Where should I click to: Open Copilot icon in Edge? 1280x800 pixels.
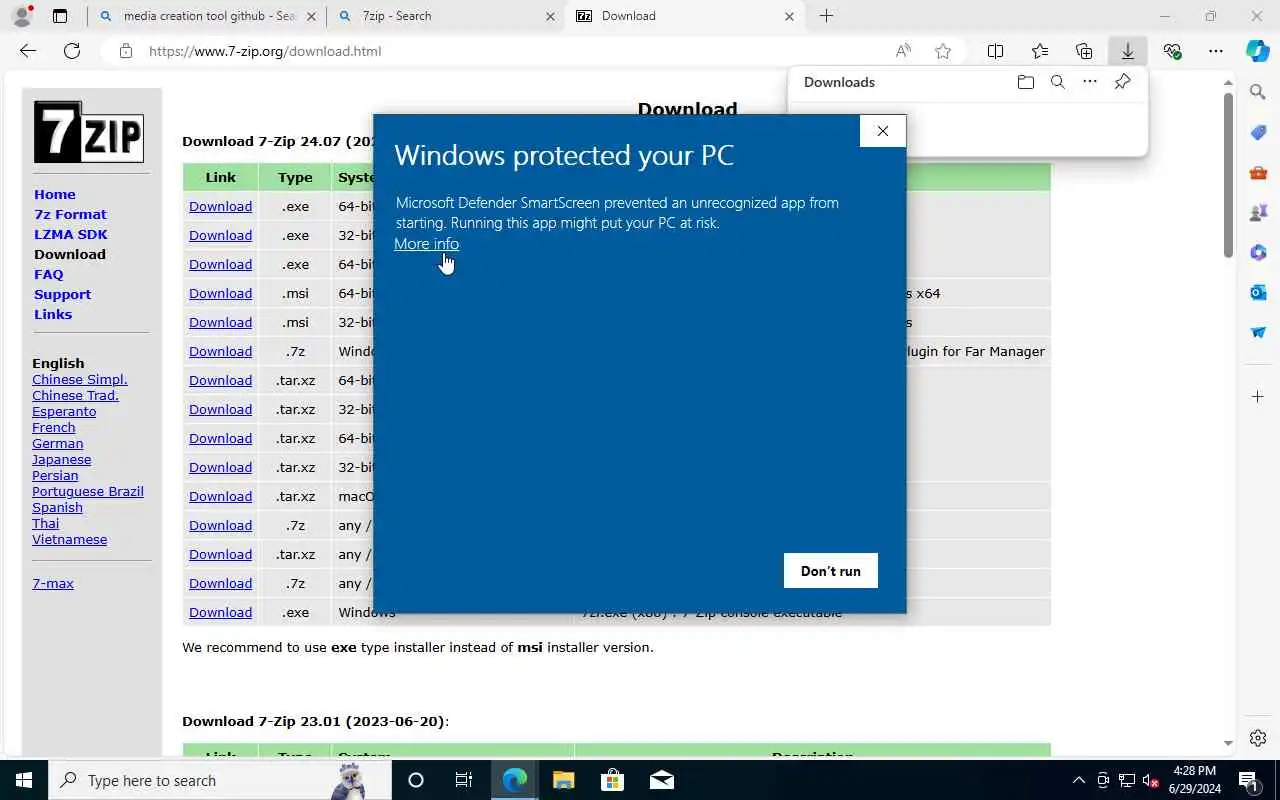1258,51
